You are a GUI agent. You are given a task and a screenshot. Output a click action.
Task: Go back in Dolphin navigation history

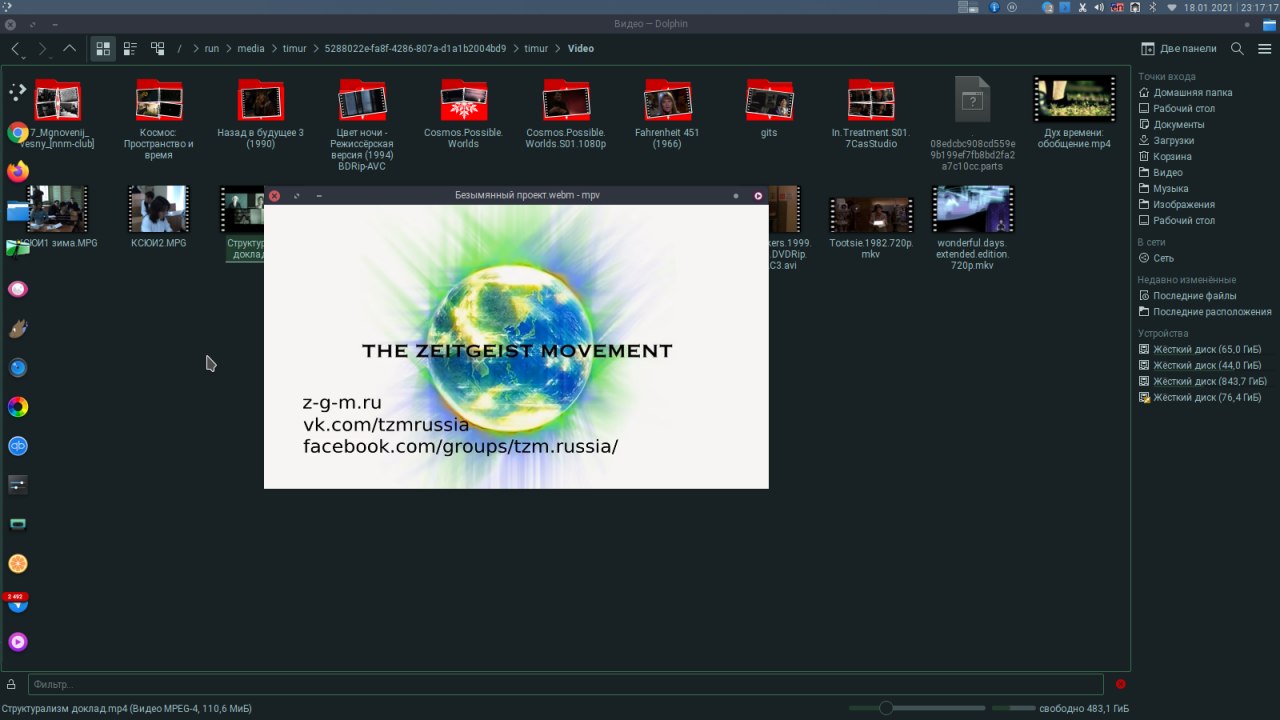[16, 48]
